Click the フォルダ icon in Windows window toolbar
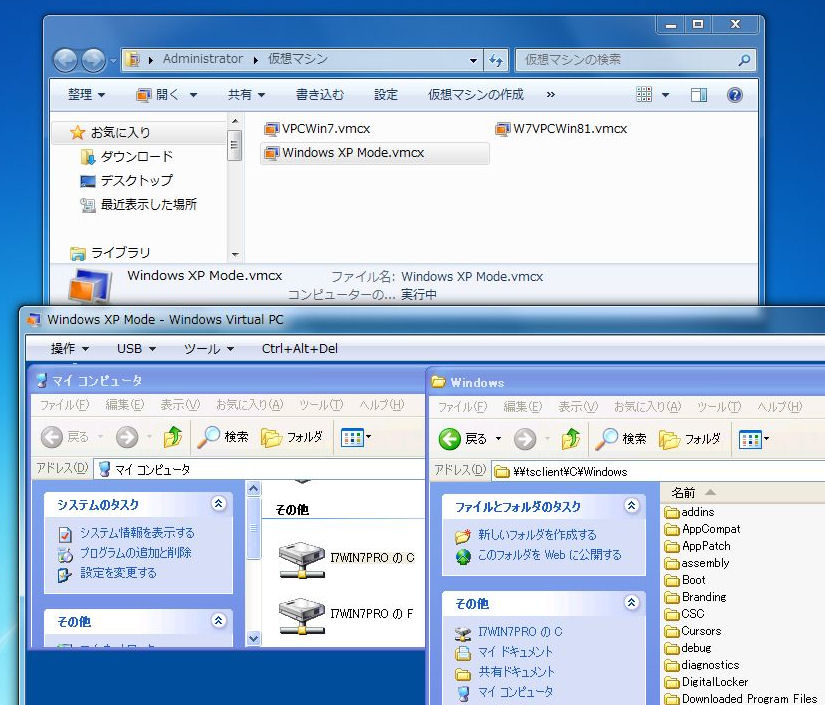The width and height of the screenshot is (825, 705). coord(669,439)
